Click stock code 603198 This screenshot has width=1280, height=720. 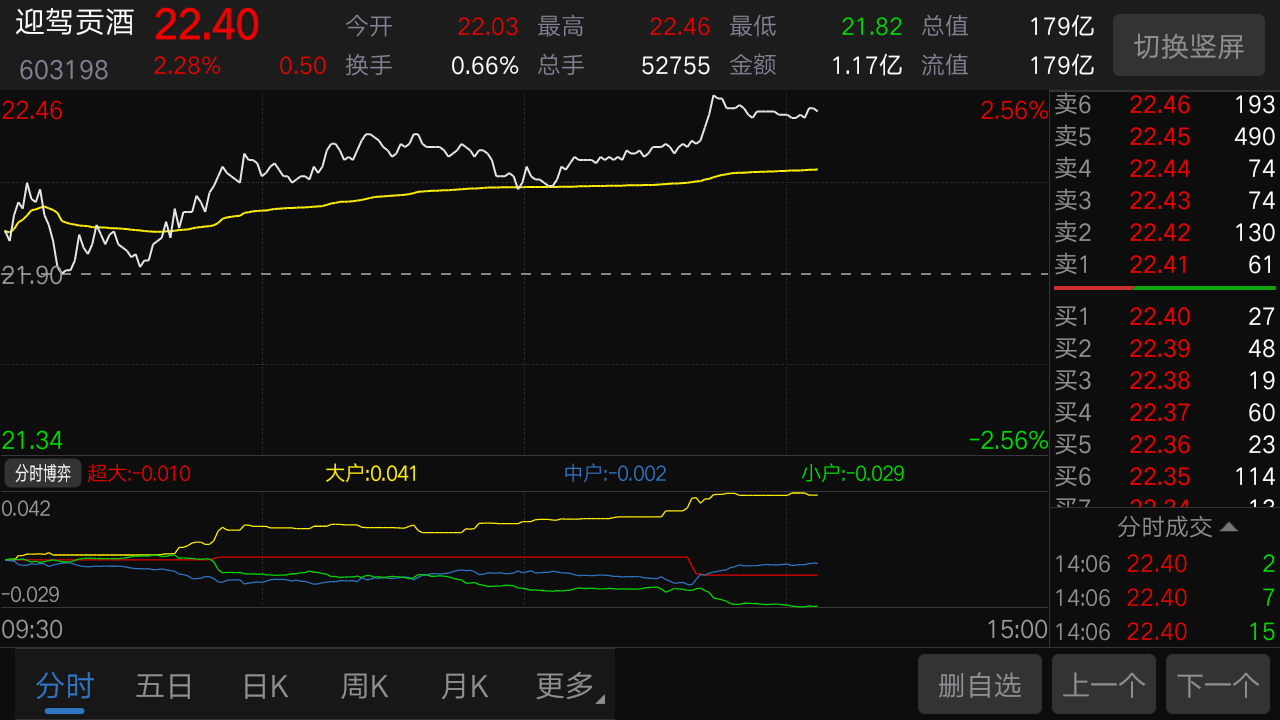click(64, 70)
